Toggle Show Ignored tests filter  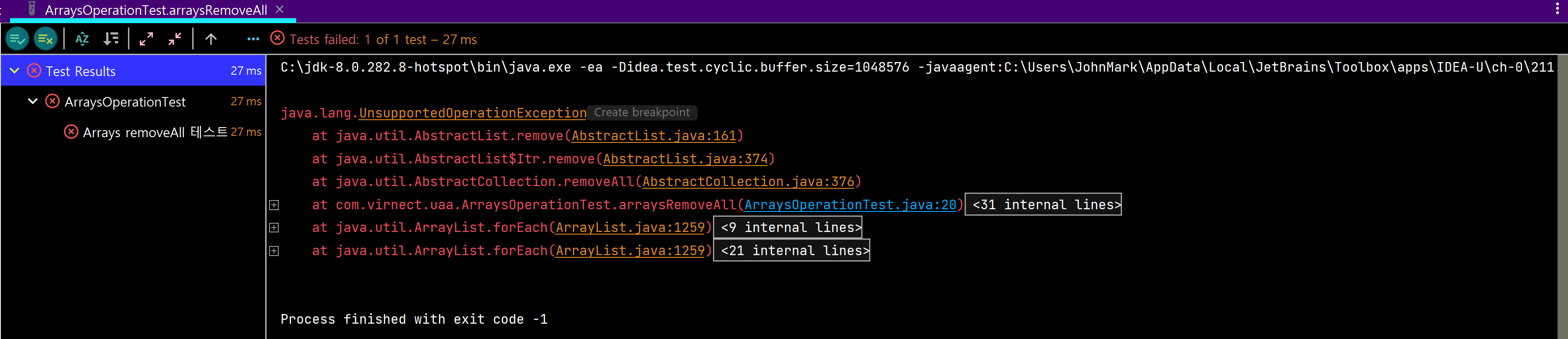[x=45, y=40]
